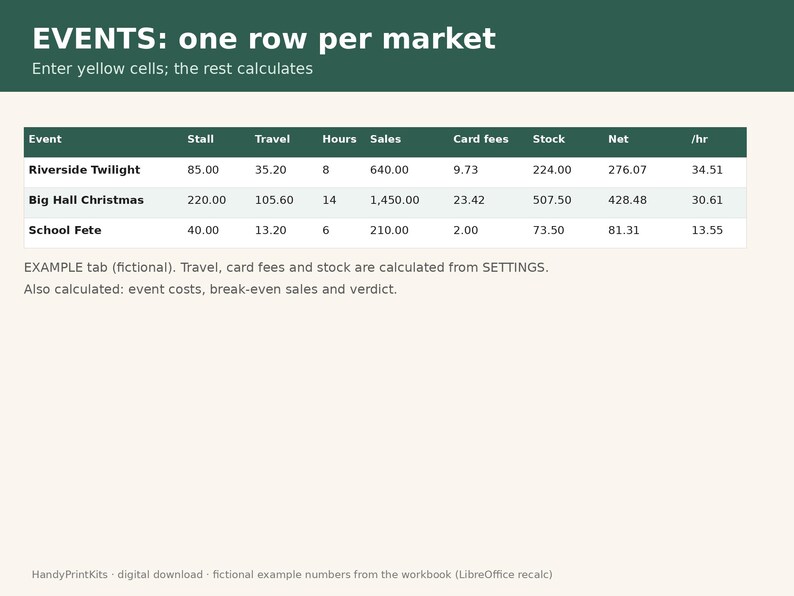Click Big Hall Christmas per-hour value 30.61
Image resolution: width=794 pixels, height=596 pixels.
[x=707, y=200]
